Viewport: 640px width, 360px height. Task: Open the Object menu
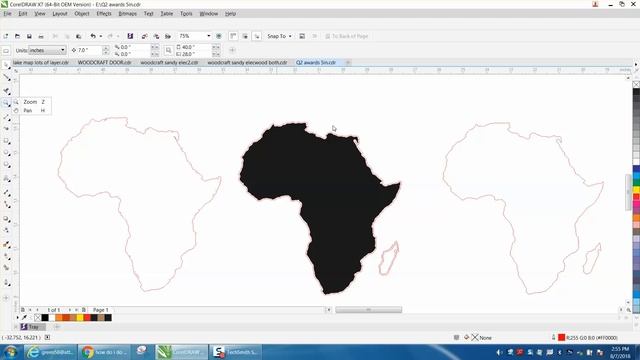(x=82, y=13)
